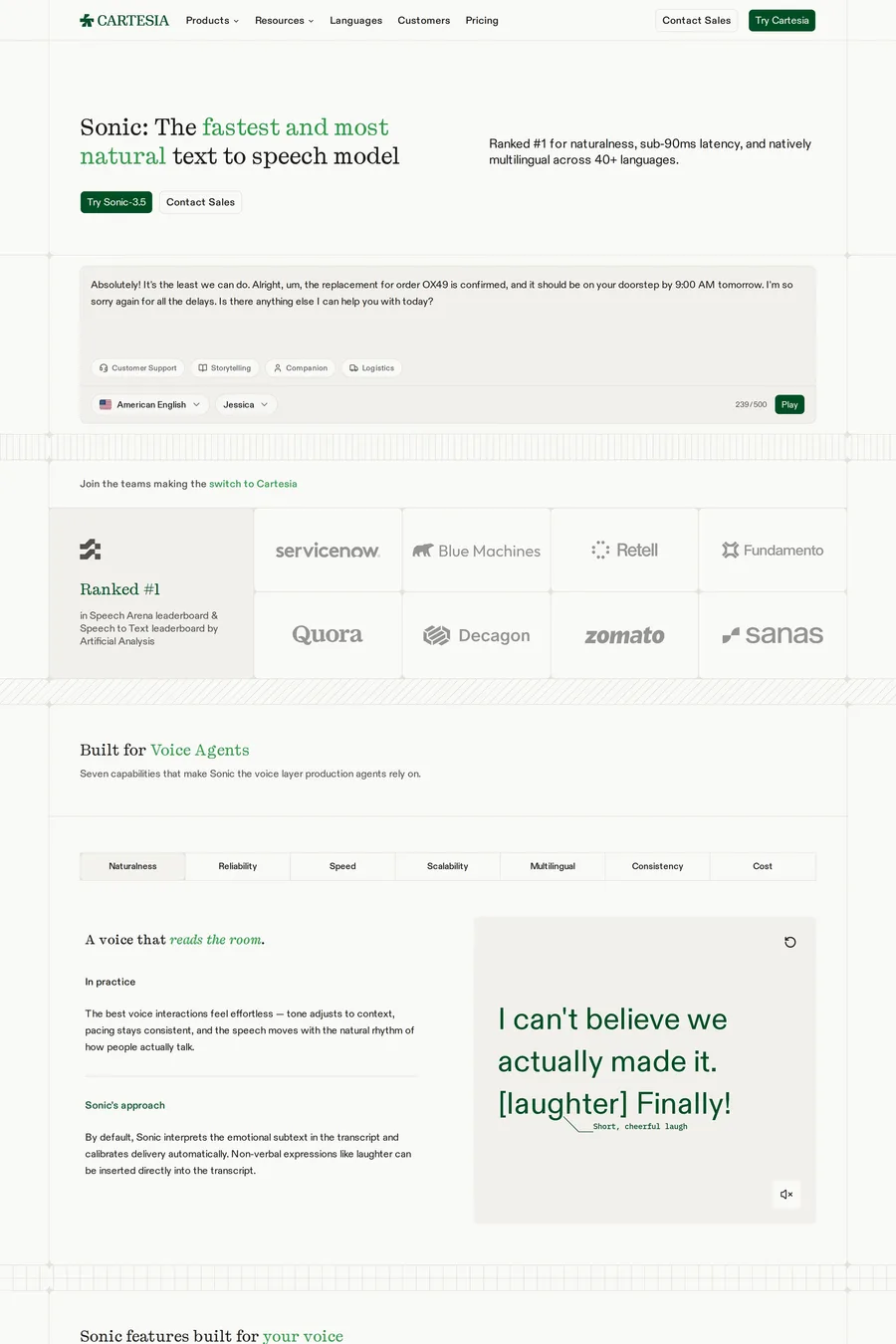Screen dimensions: 896x1344
Task: Open the Jessica voice dropdown
Action: pos(246,404)
